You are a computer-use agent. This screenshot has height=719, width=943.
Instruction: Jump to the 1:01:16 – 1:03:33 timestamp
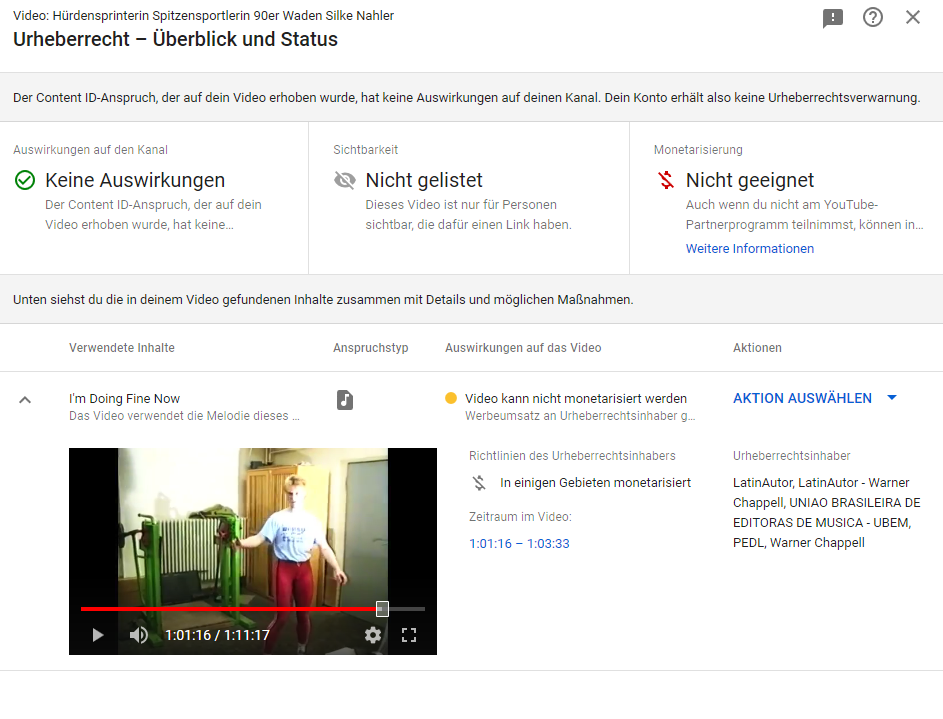click(x=519, y=544)
